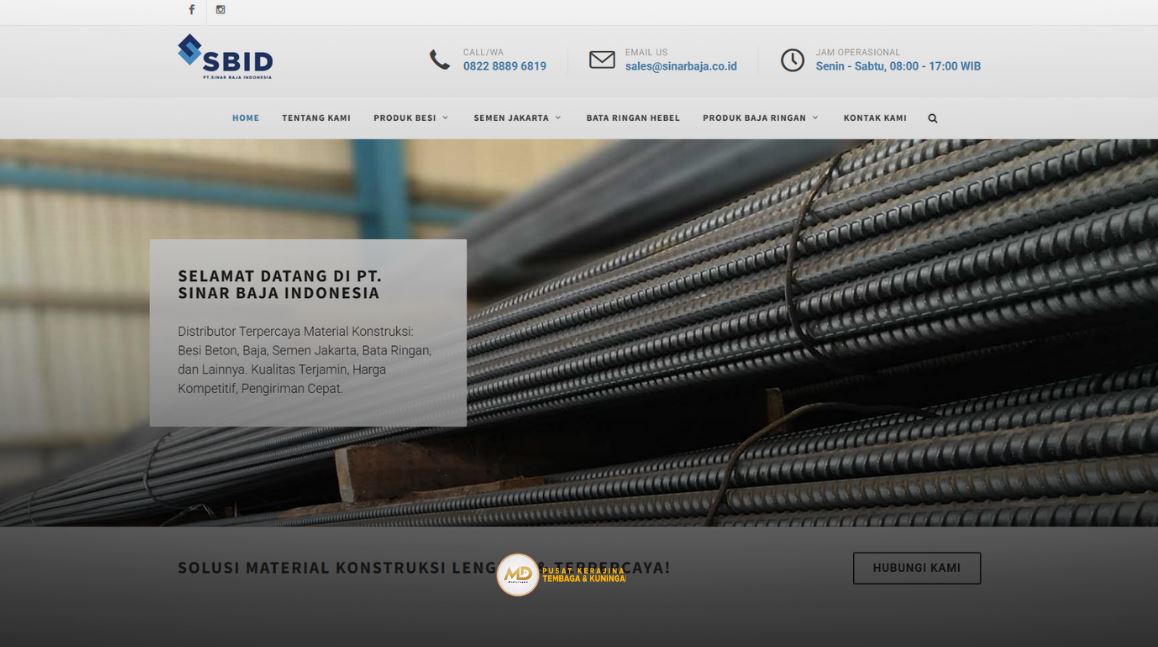Screen dimensions: 1158x647
Task: Click the operating hours clock icon
Action: point(792,60)
